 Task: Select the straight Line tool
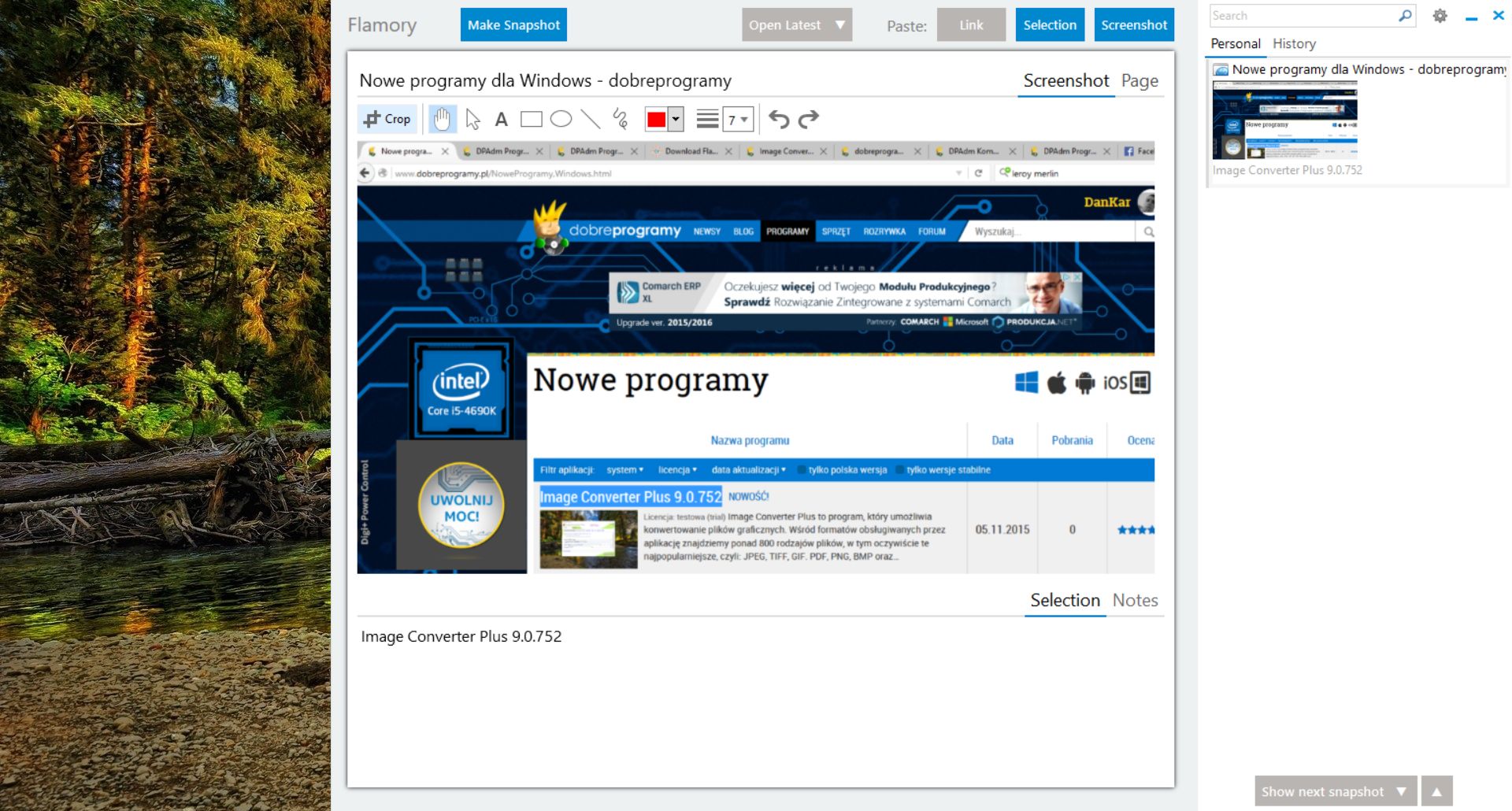pyautogui.click(x=589, y=119)
